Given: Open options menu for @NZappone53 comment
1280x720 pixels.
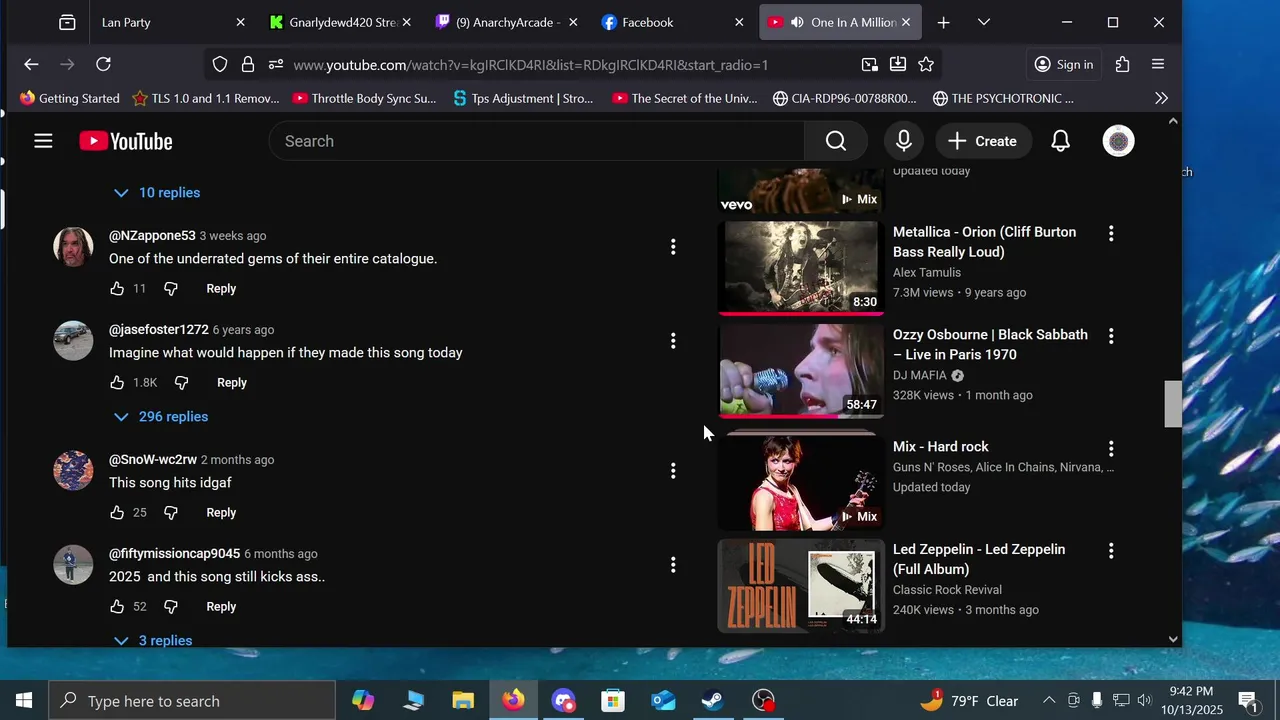Looking at the screenshot, I should pos(673,247).
